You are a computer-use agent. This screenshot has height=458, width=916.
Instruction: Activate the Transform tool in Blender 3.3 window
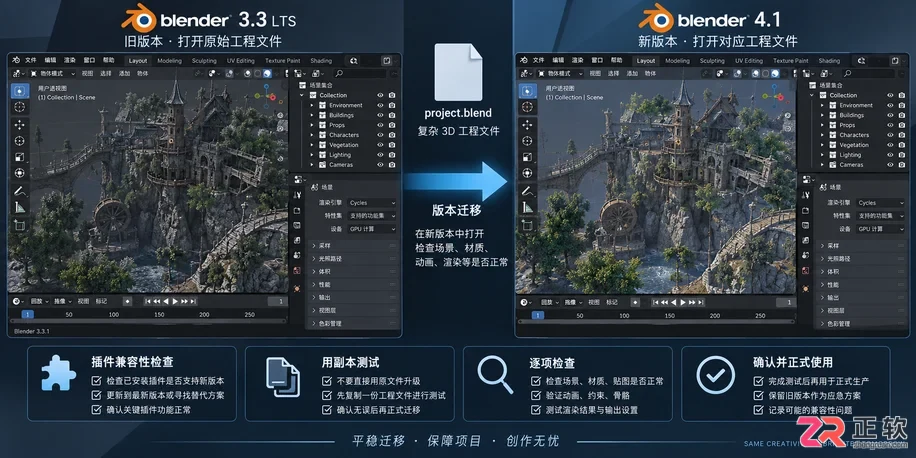(x=20, y=173)
